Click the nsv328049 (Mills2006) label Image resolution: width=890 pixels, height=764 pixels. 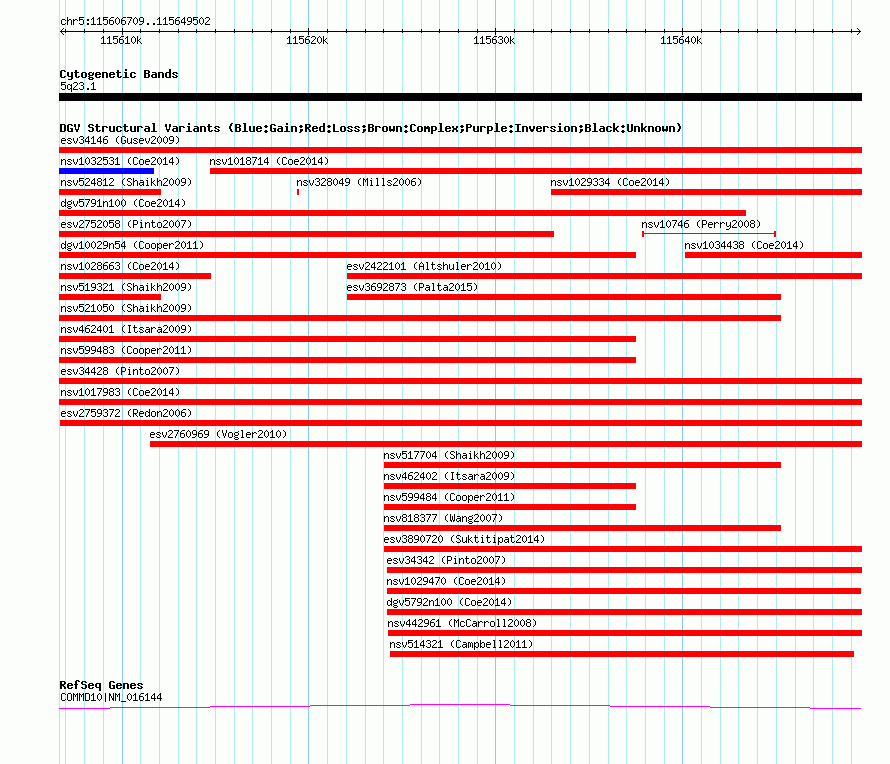click(x=359, y=182)
